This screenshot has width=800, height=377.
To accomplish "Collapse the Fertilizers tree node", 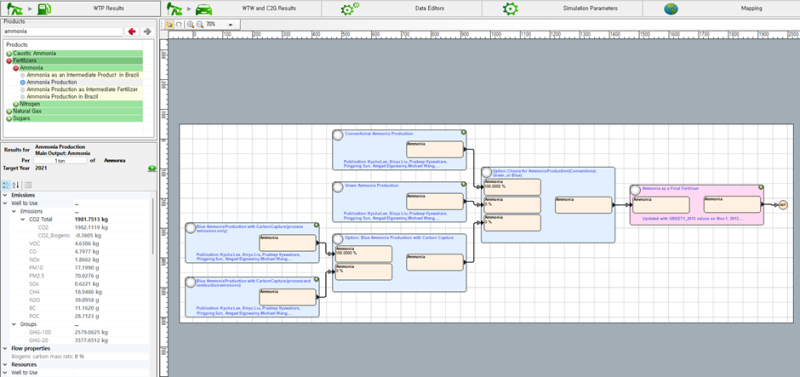I will 9,61.
